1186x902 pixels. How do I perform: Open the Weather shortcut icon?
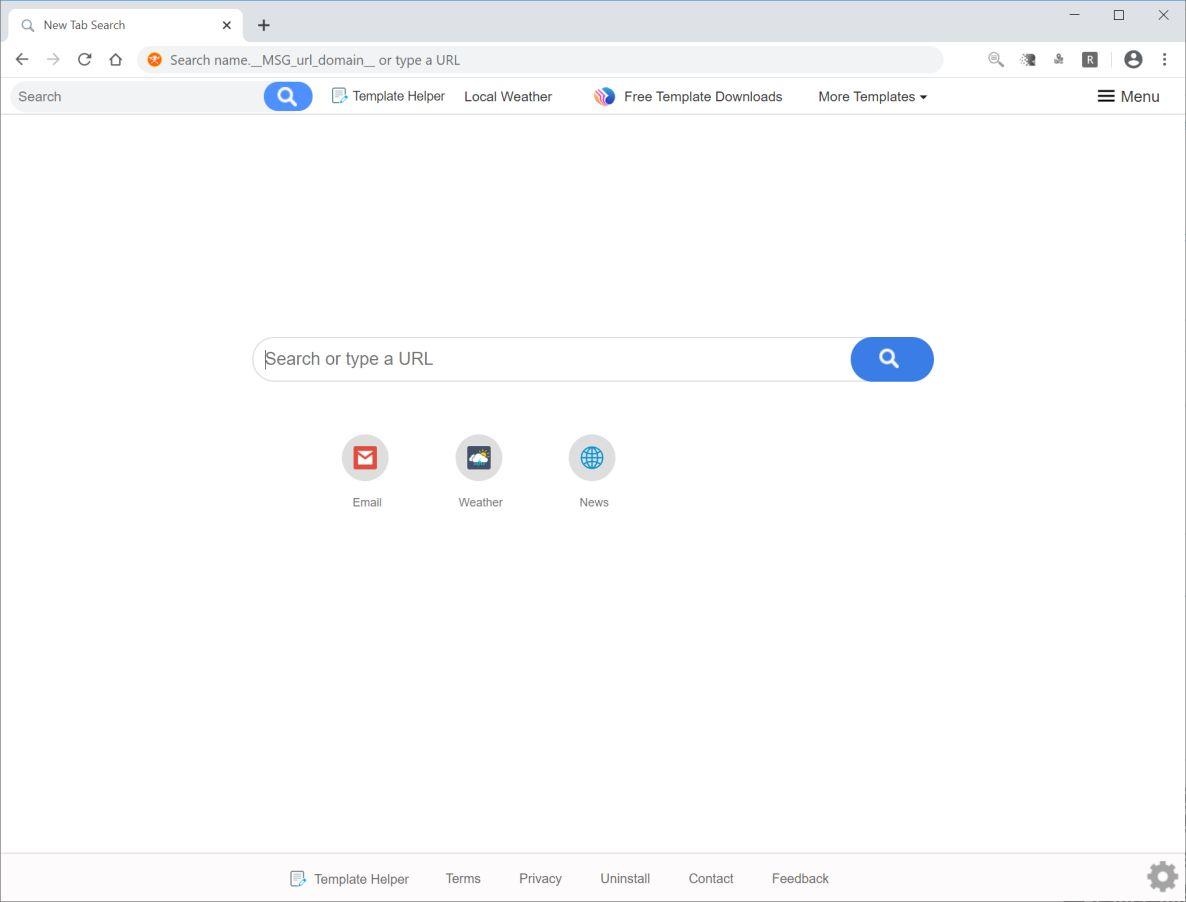click(x=479, y=457)
